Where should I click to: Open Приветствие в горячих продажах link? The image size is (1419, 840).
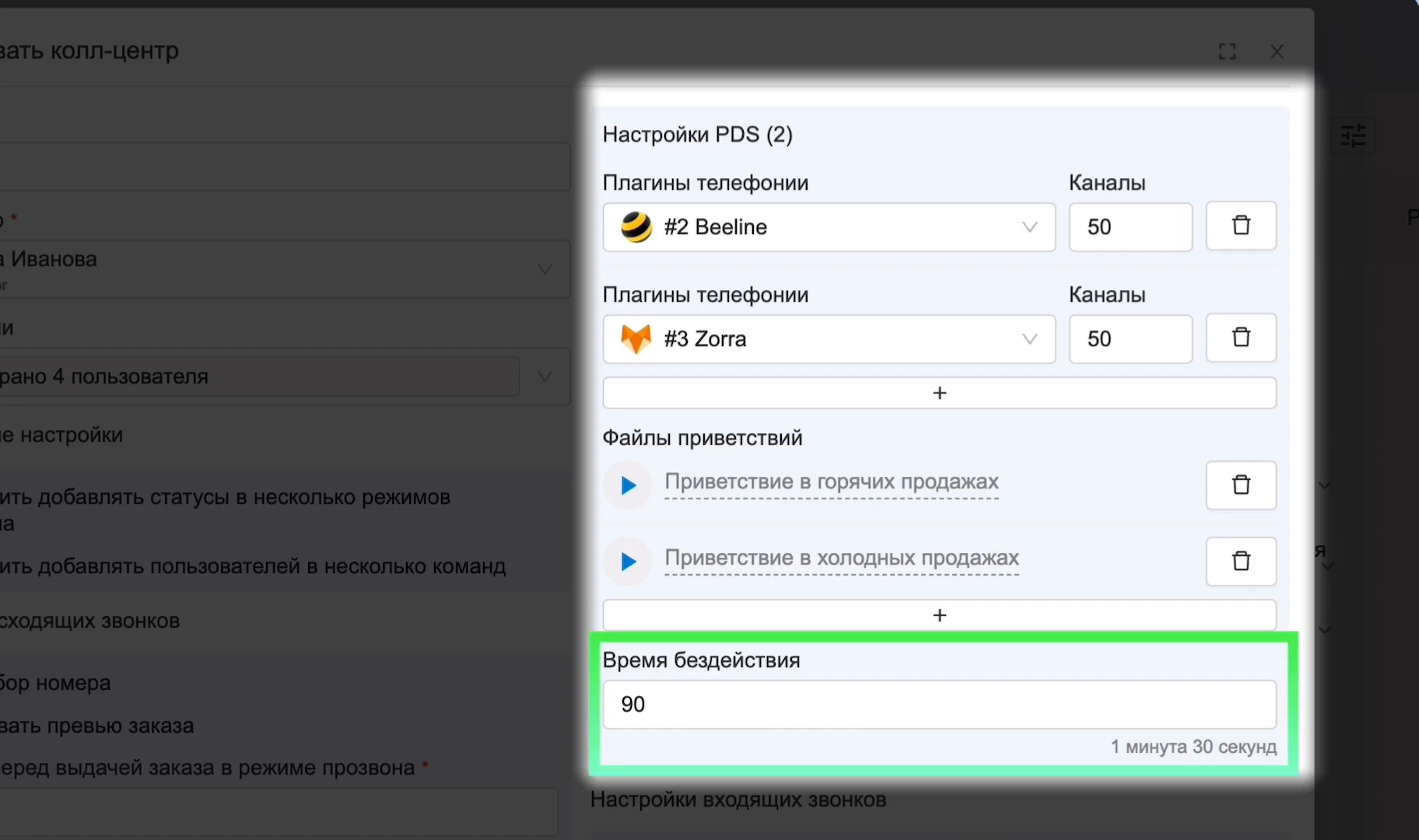831,482
